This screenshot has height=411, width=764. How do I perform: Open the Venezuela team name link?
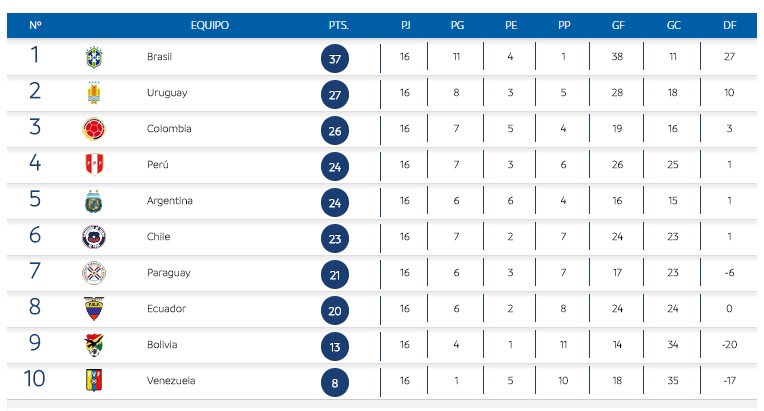coord(170,381)
